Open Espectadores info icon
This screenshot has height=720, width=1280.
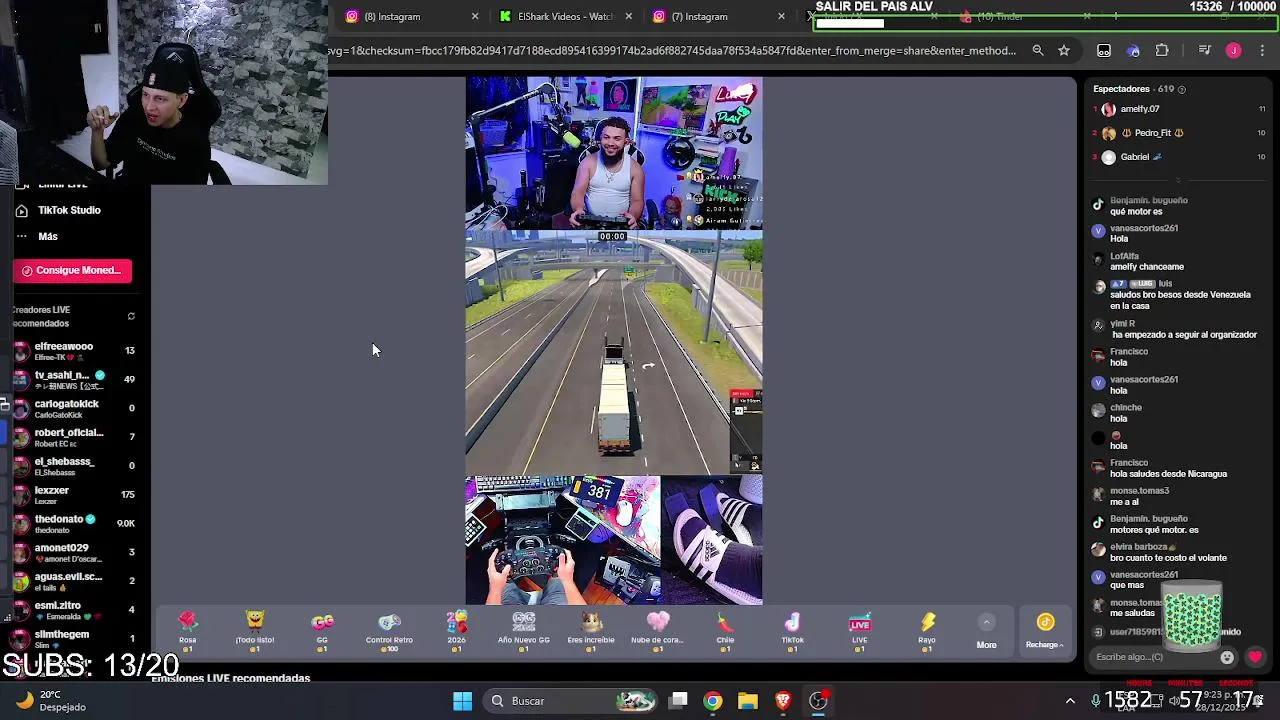click(x=1182, y=89)
